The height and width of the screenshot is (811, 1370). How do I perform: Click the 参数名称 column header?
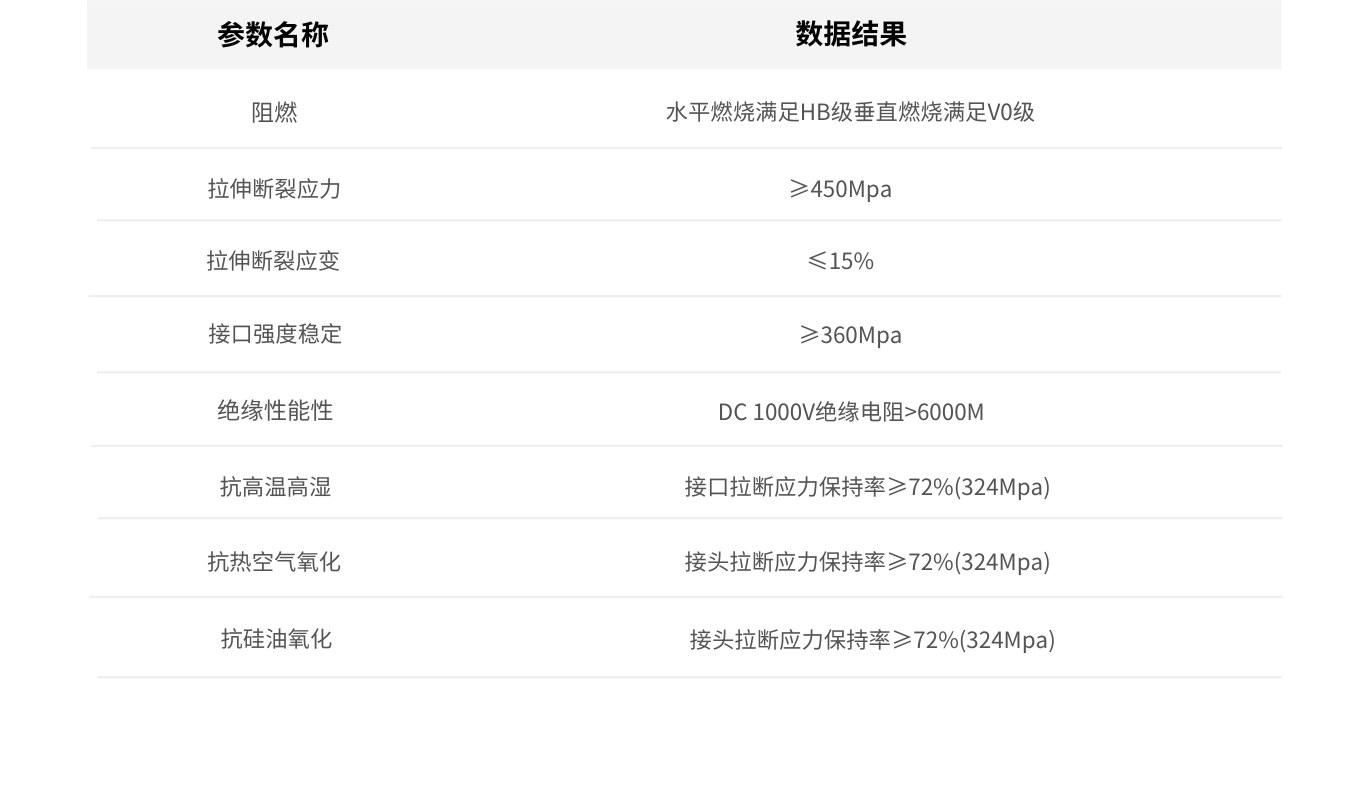[273, 34]
